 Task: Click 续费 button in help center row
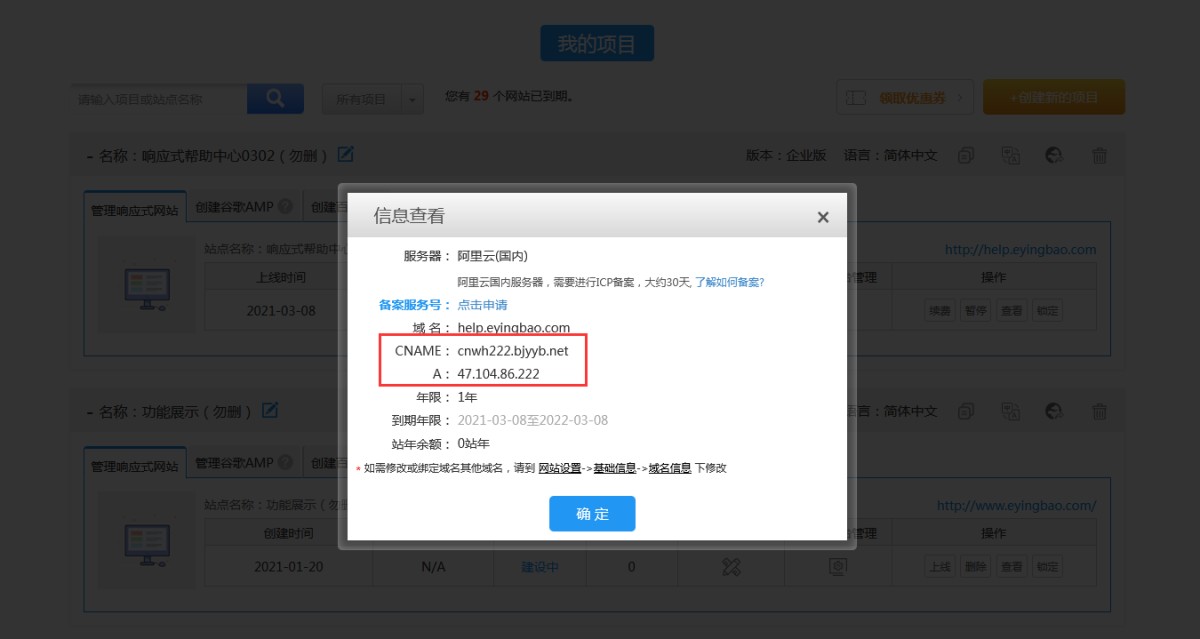[x=939, y=311]
